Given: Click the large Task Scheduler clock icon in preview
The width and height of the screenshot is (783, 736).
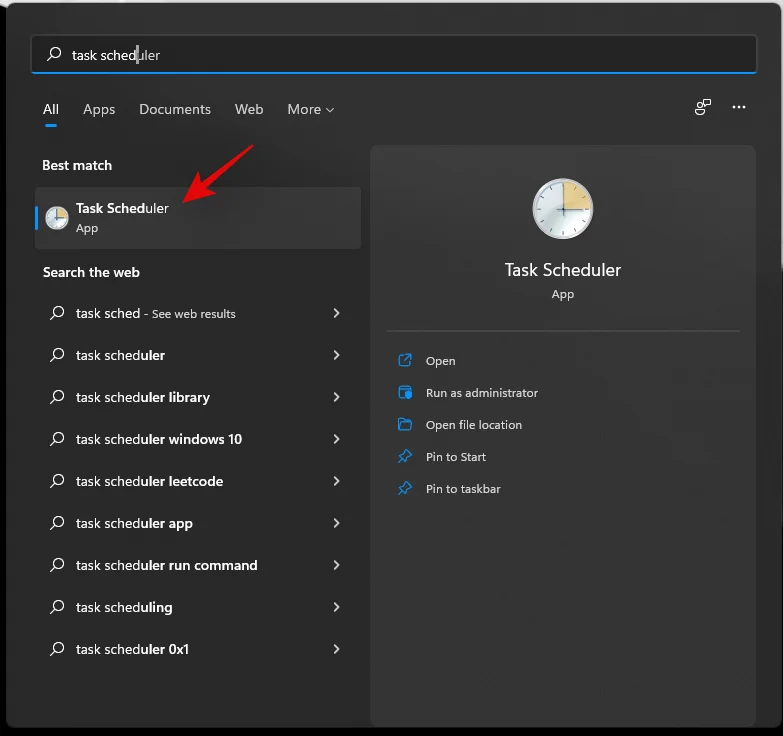Looking at the screenshot, I should point(563,209).
